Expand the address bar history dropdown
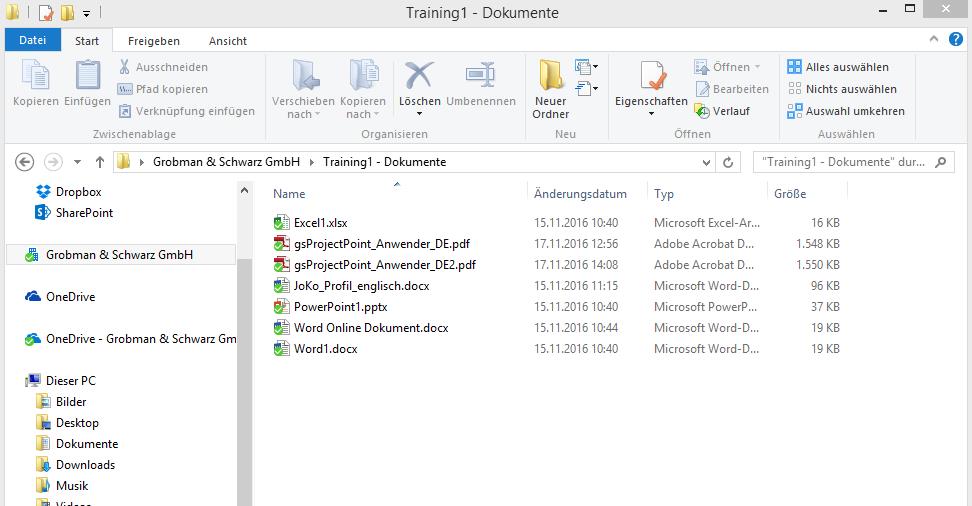The height and width of the screenshot is (506, 972). (706, 162)
